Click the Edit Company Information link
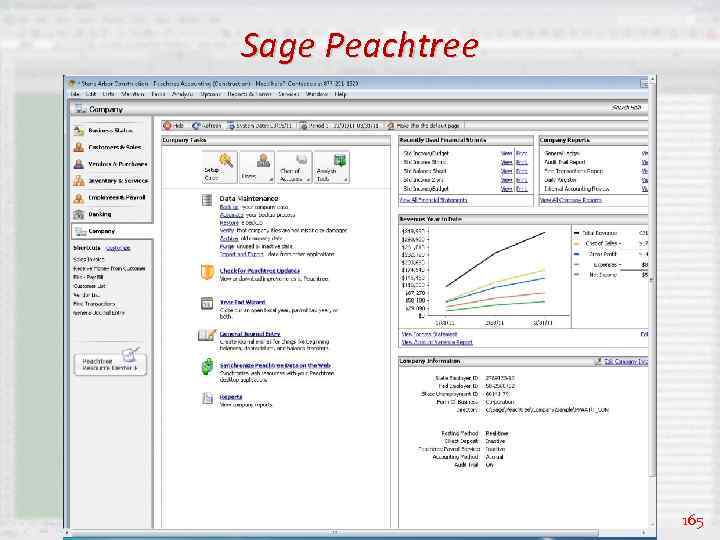The image size is (720, 540). [626, 362]
